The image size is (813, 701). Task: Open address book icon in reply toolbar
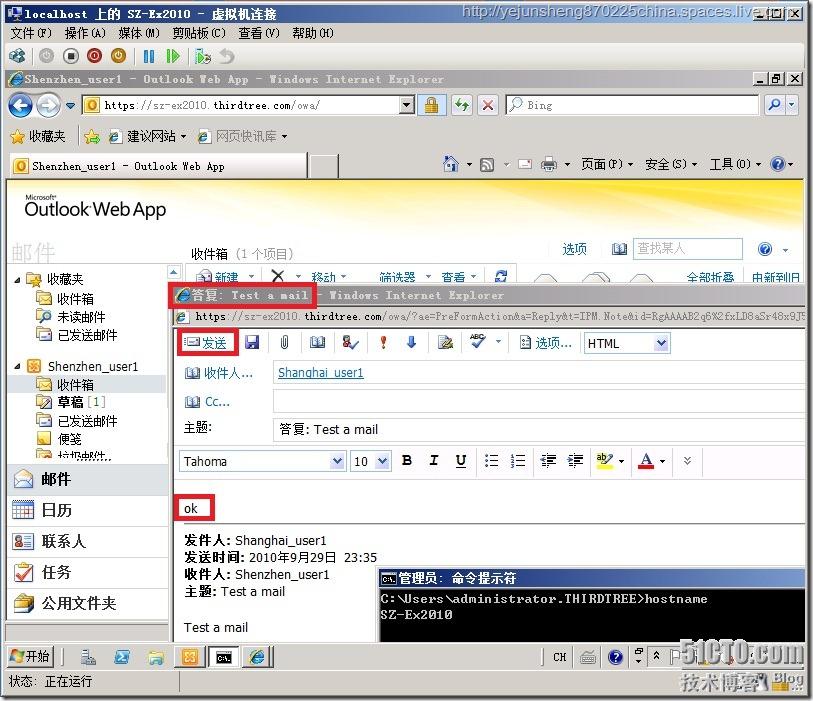coord(317,342)
